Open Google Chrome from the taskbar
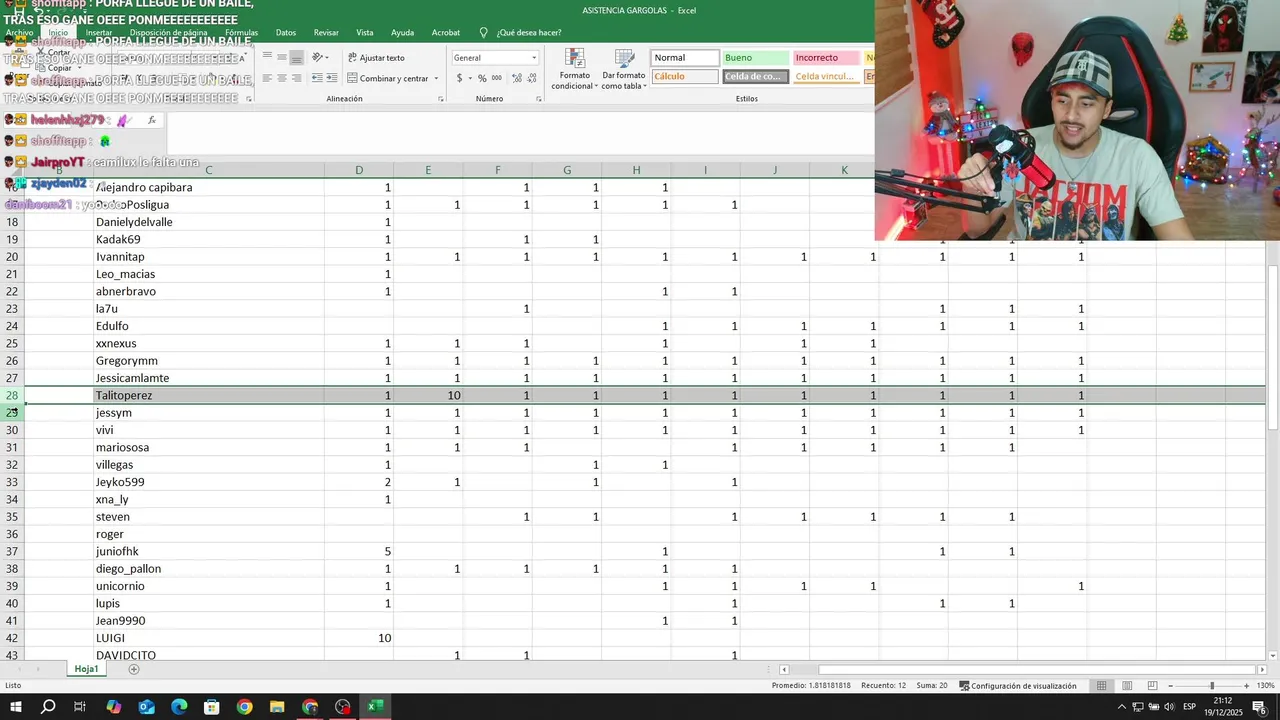This screenshot has width=1280, height=720. pos(244,707)
